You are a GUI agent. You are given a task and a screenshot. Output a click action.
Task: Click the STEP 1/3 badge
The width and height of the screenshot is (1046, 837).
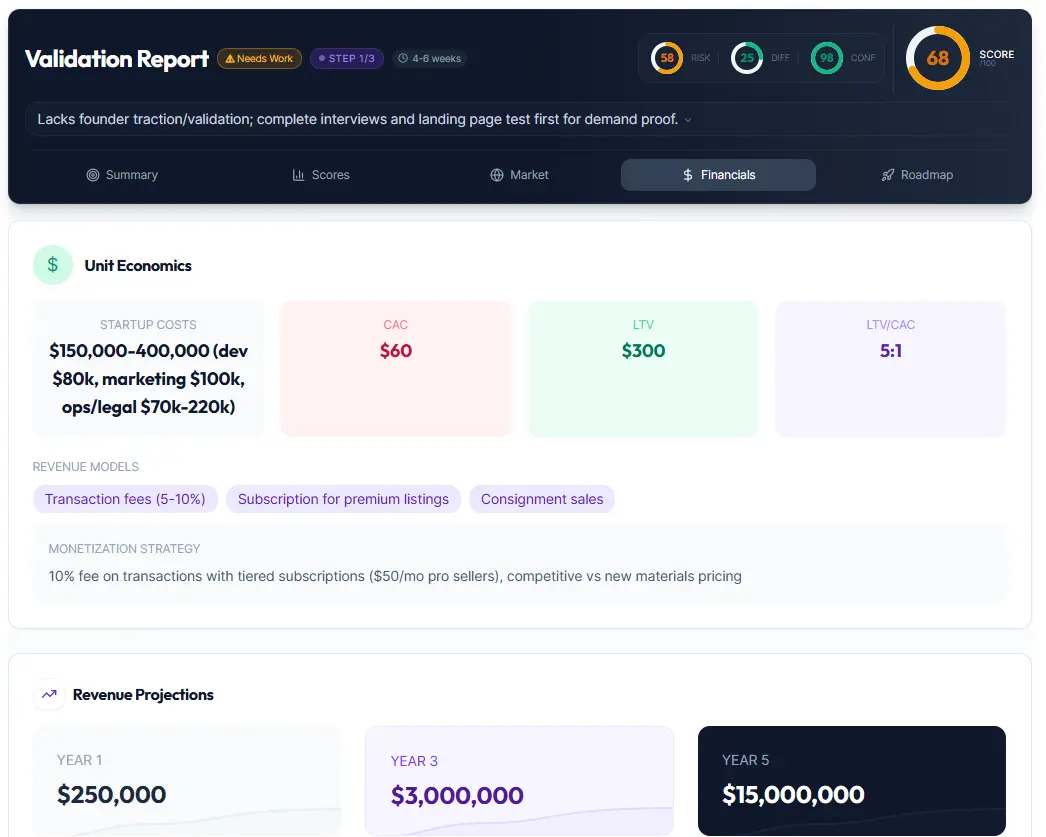click(346, 58)
